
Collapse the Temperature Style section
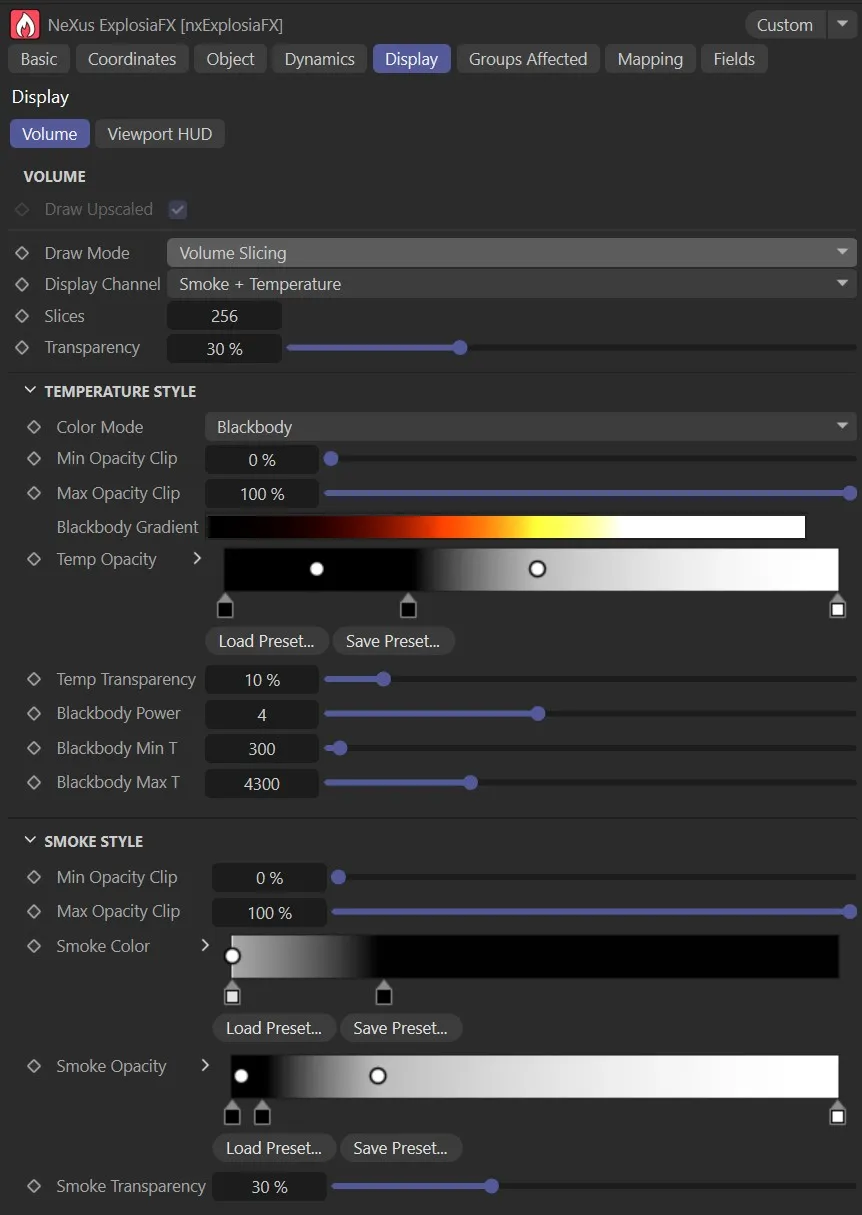29,391
